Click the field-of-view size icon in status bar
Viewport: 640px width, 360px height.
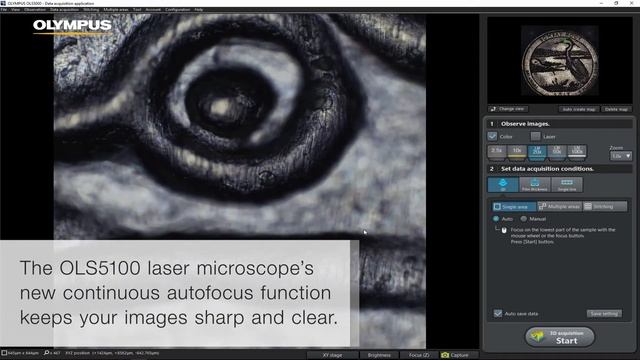pyautogui.click(x=4, y=353)
